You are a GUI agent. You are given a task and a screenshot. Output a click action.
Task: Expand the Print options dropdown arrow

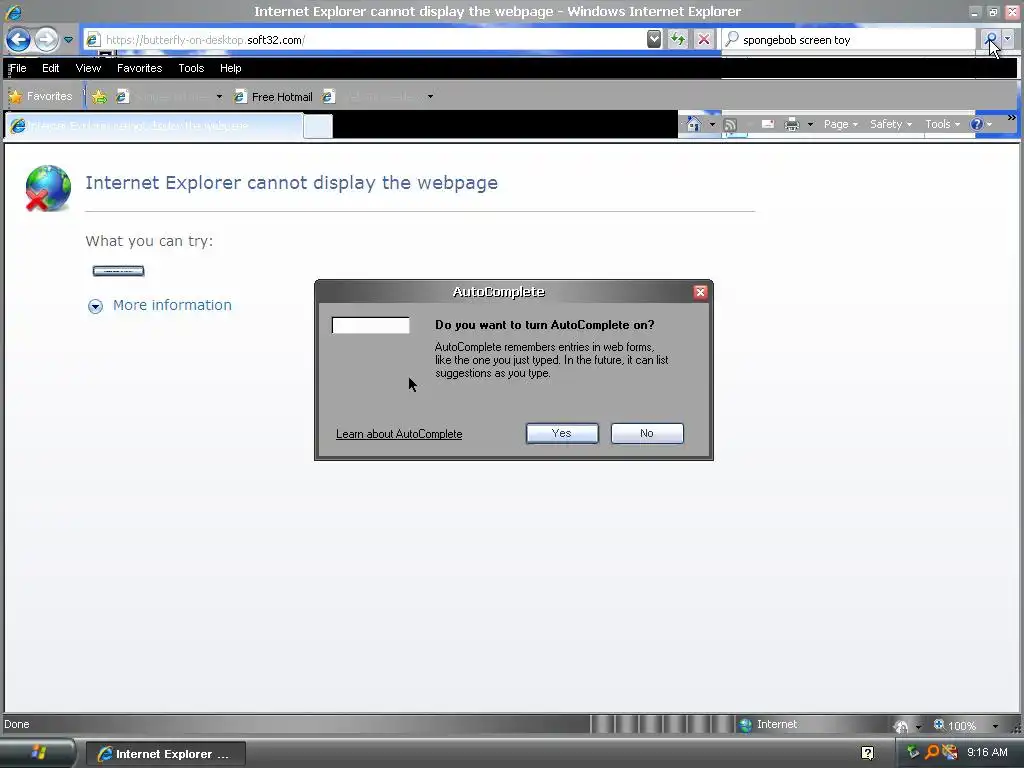pos(810,124)
